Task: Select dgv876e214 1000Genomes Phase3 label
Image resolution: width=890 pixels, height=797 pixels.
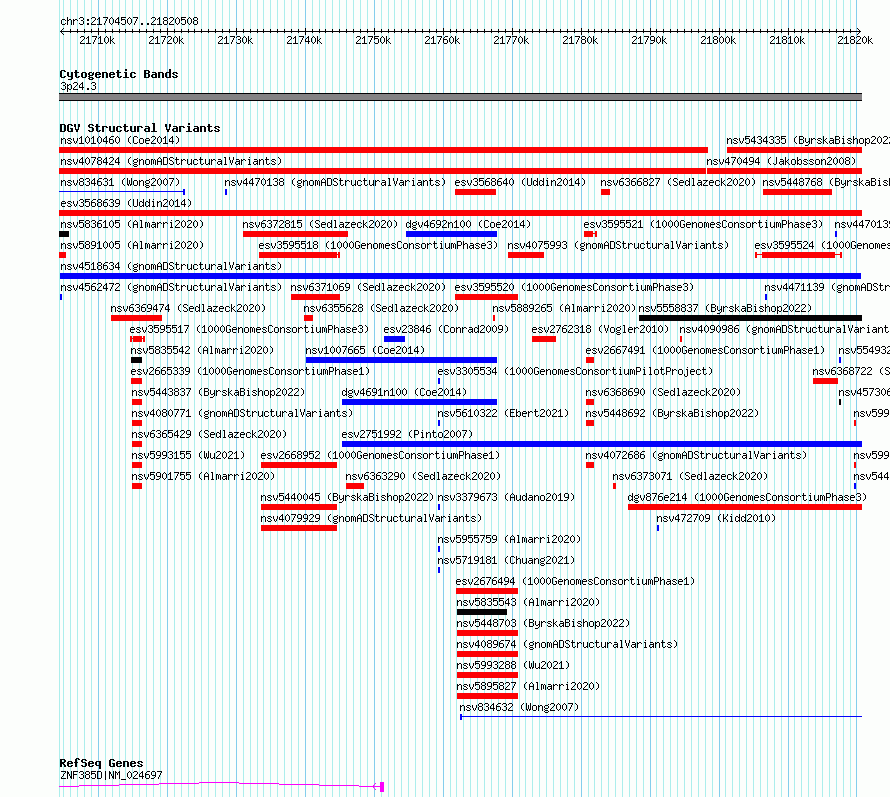Action: [x=748, y=497]
